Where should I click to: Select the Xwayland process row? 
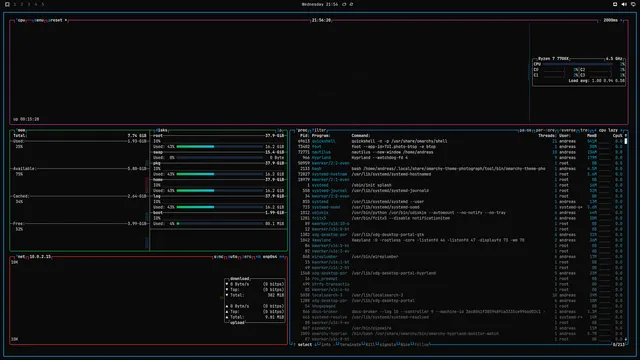pos(460,240)
